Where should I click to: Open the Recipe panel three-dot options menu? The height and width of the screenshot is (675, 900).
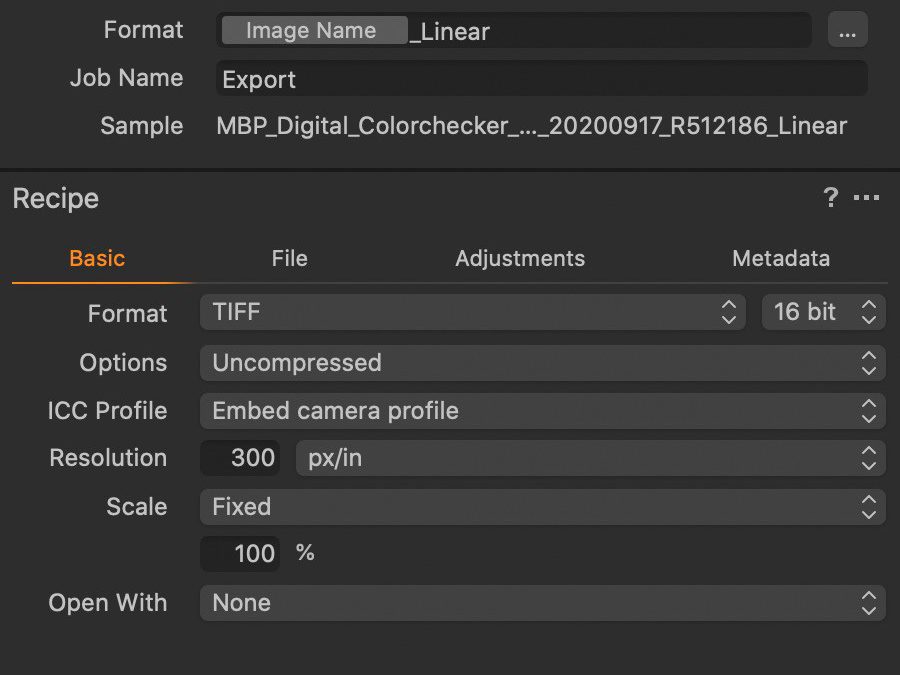click(866, 198)
